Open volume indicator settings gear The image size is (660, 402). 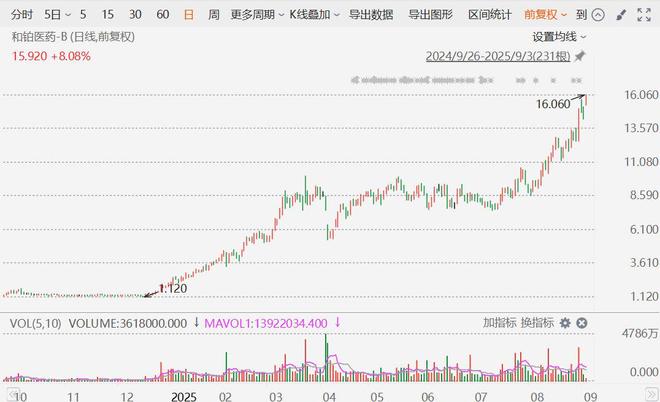[565, 323]
